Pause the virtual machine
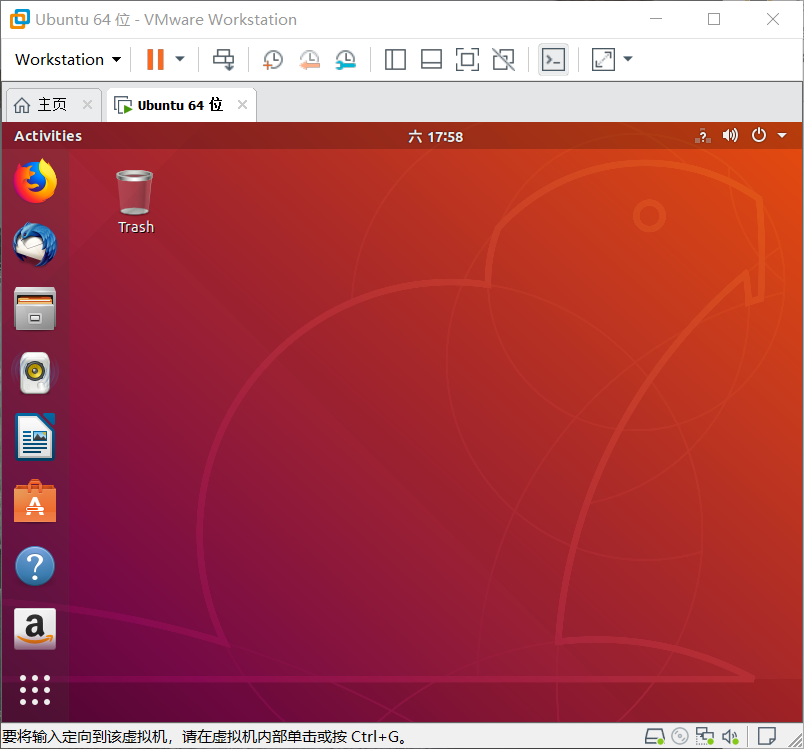The height and width of the screenshot is (749, 804). 155,59
